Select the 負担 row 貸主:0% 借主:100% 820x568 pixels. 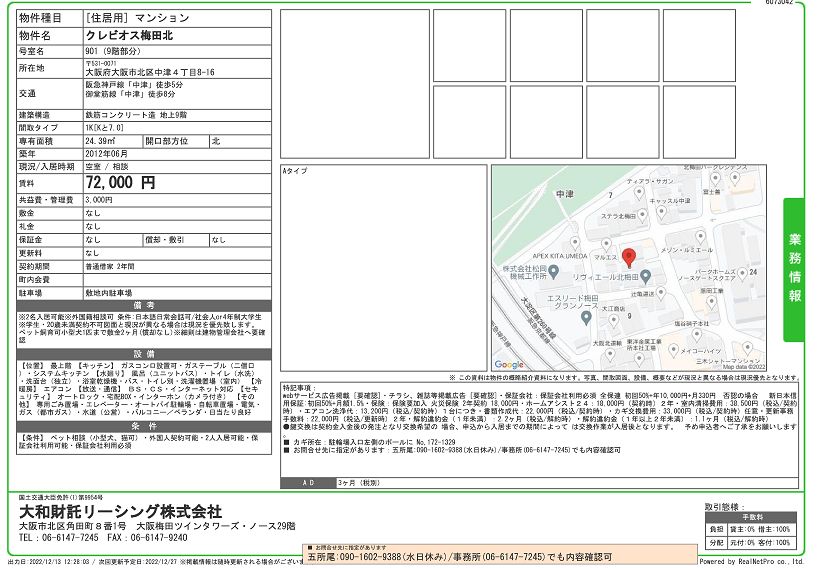point(750,529)
